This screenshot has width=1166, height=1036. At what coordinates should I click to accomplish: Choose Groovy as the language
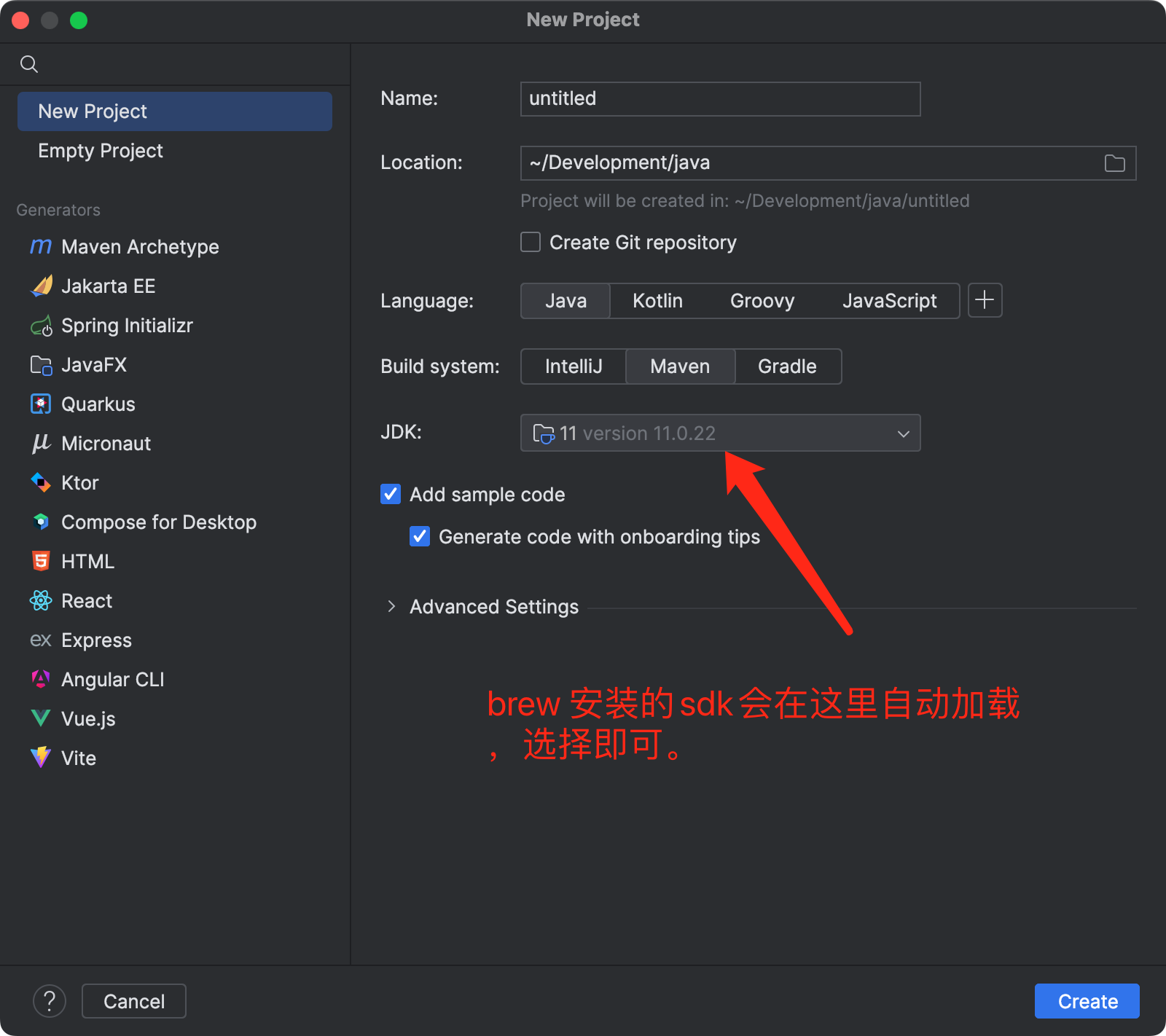click(x=762, y=301)
